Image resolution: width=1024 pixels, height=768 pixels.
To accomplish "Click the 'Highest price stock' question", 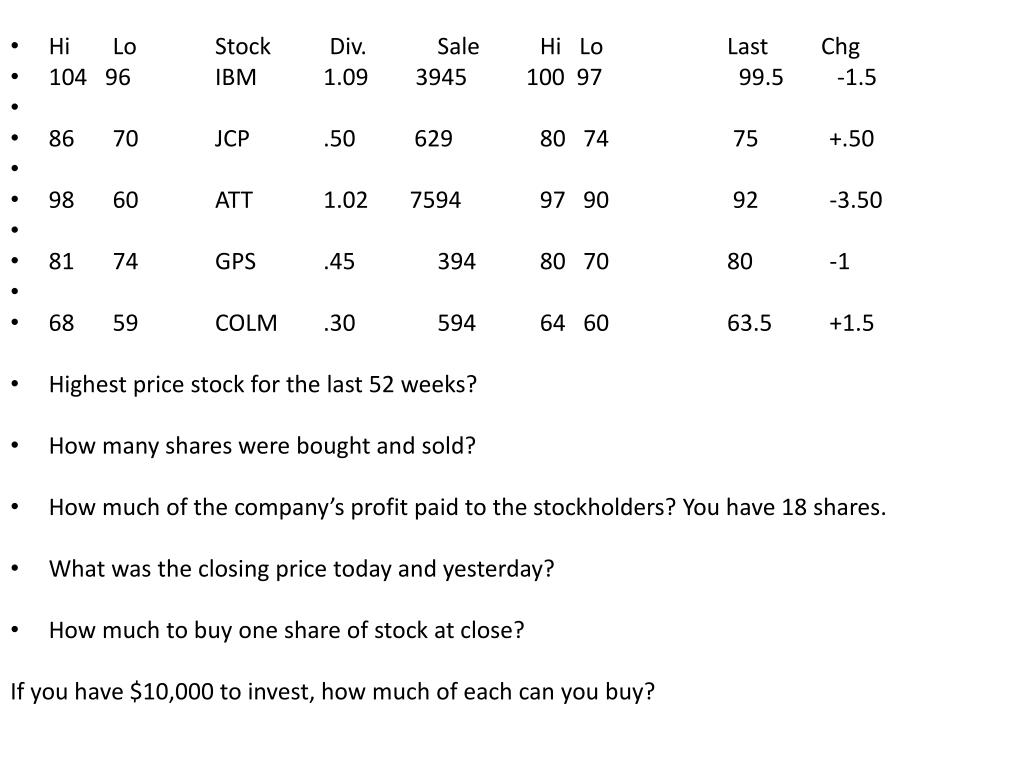I will [263, 385].
